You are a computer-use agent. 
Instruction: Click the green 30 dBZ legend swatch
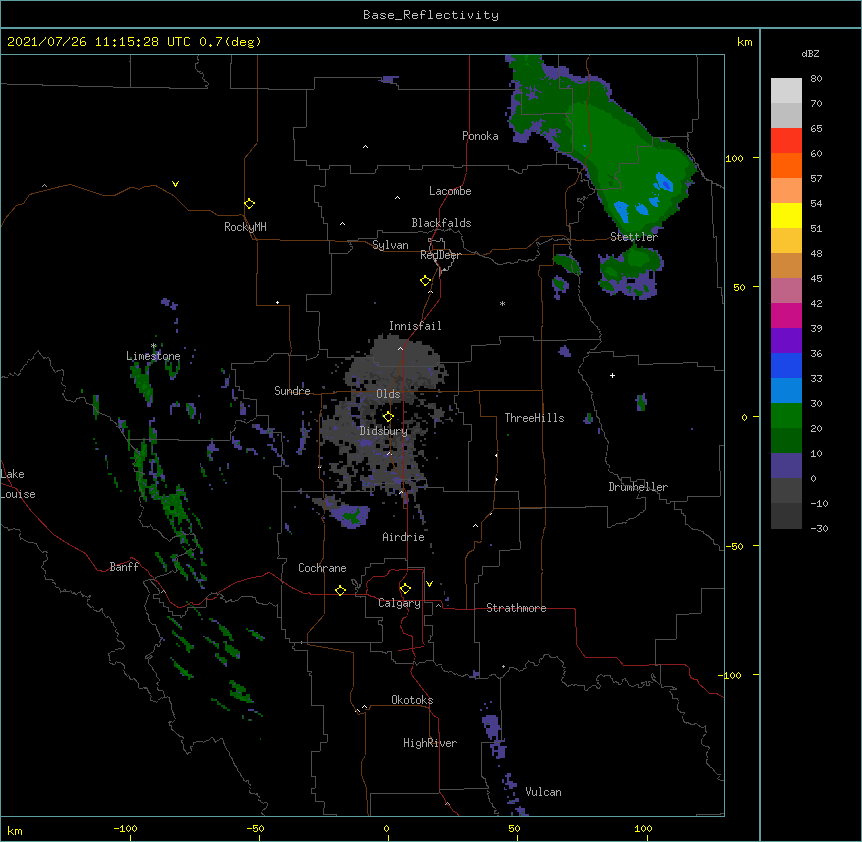(786, 416)
